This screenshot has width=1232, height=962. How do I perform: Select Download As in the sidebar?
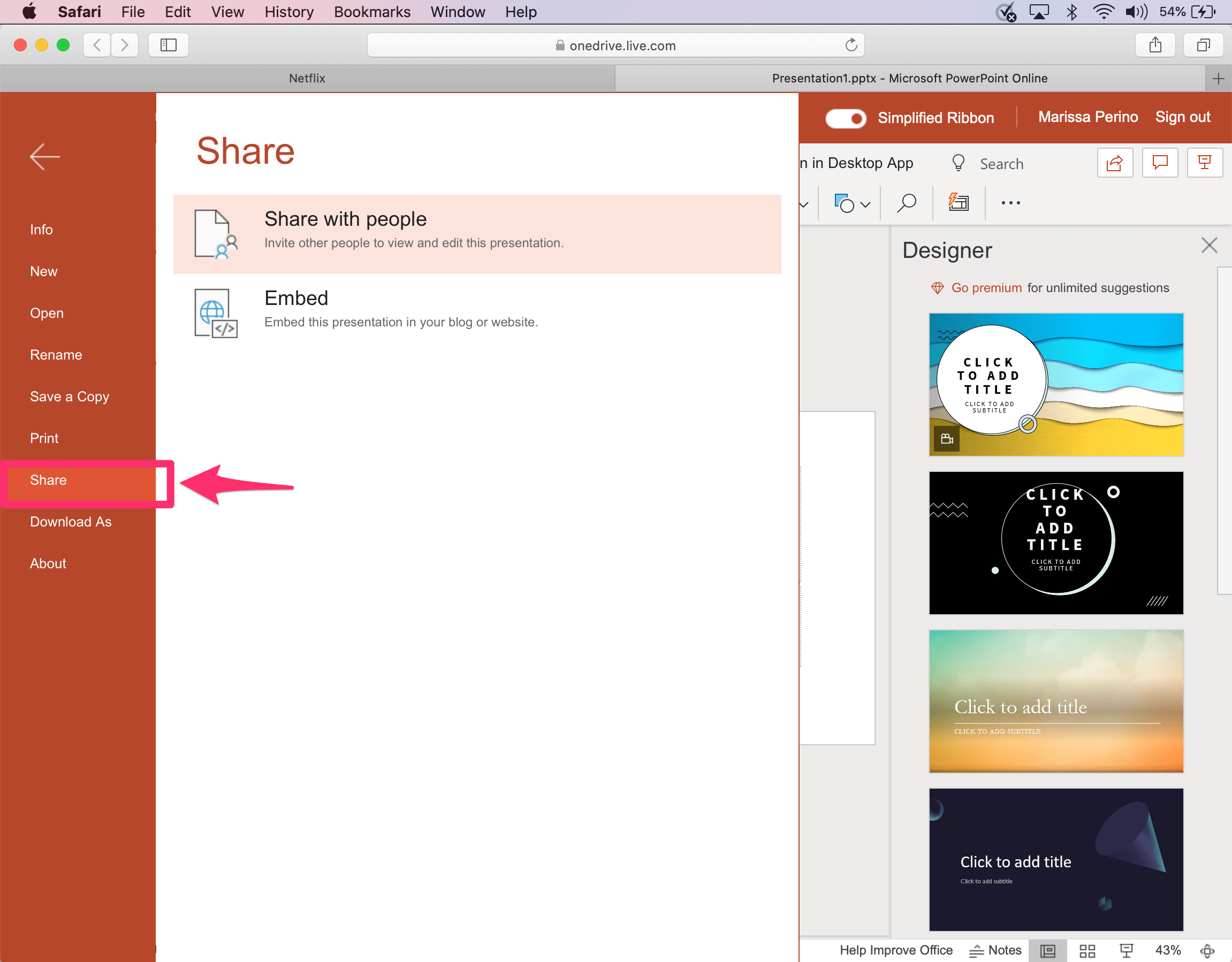(x=71, y=522)
